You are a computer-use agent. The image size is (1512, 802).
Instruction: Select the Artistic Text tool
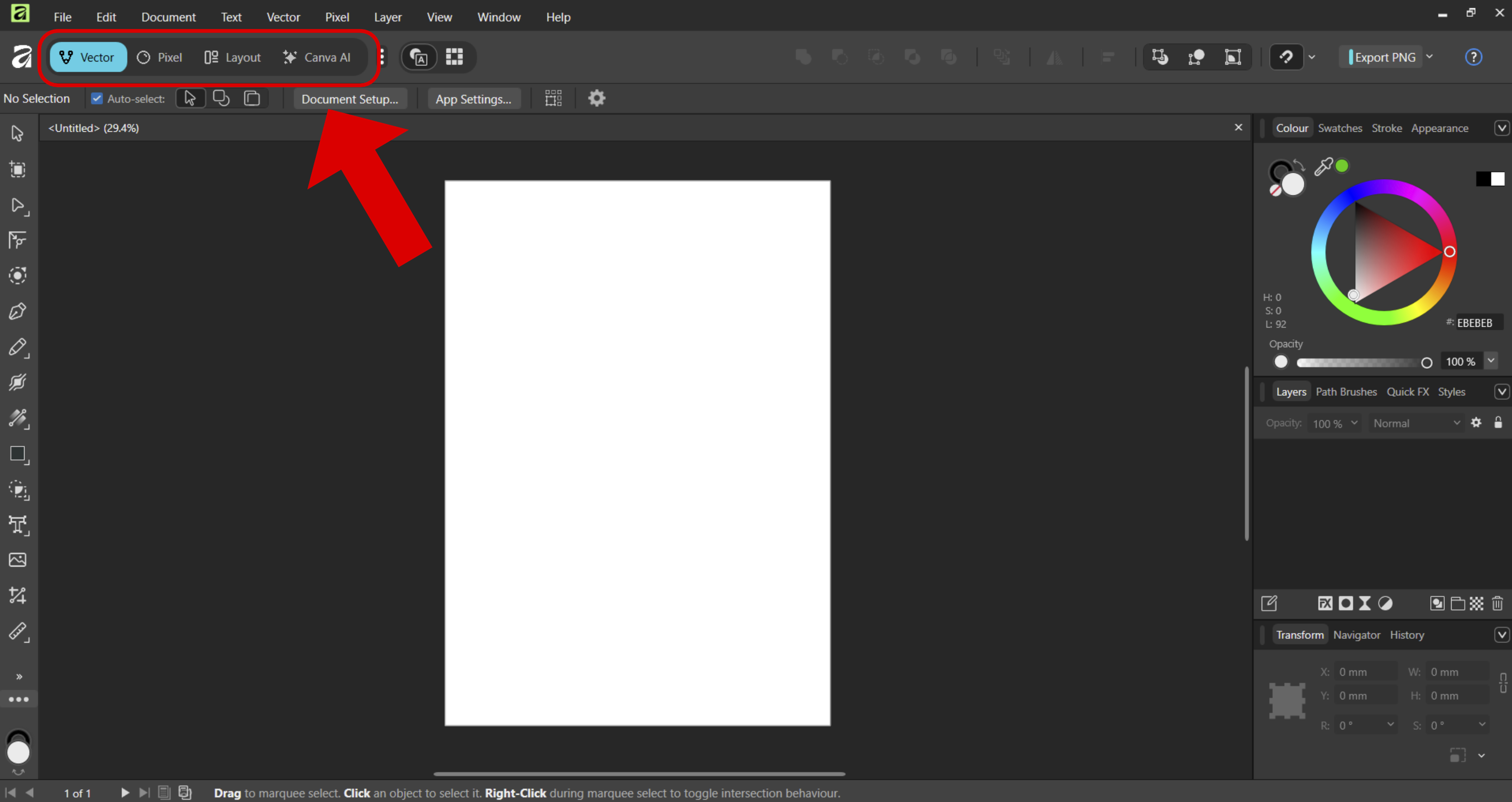click(18, 525)
